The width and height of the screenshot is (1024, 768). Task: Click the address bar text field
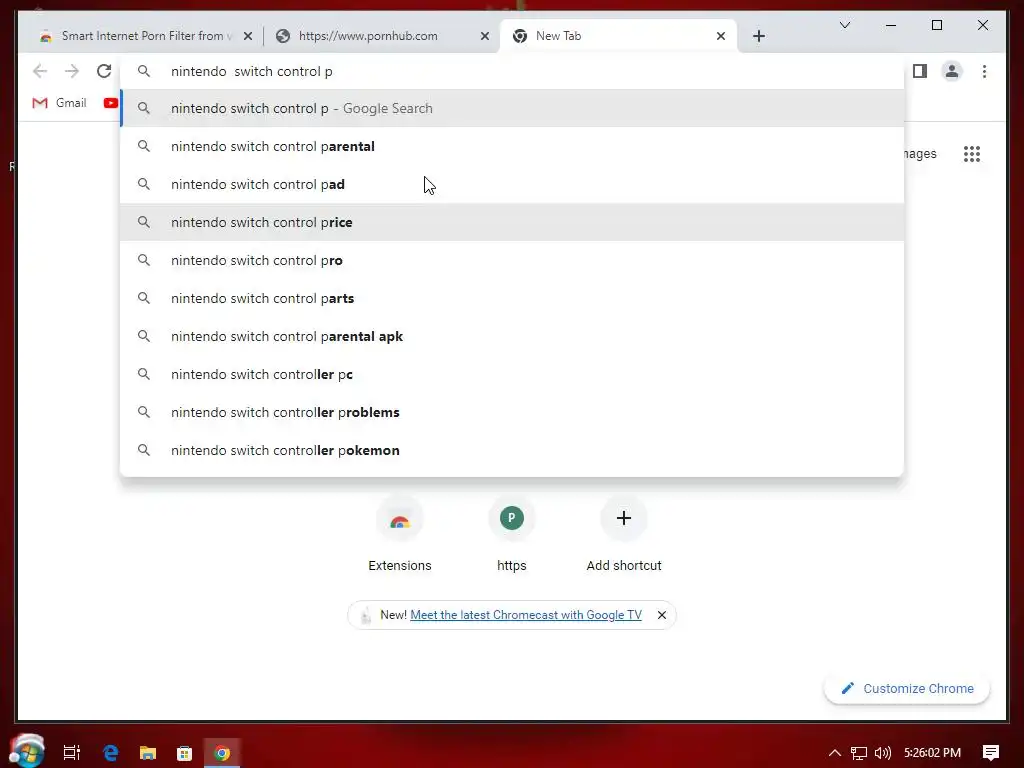[x=512, y=71]
